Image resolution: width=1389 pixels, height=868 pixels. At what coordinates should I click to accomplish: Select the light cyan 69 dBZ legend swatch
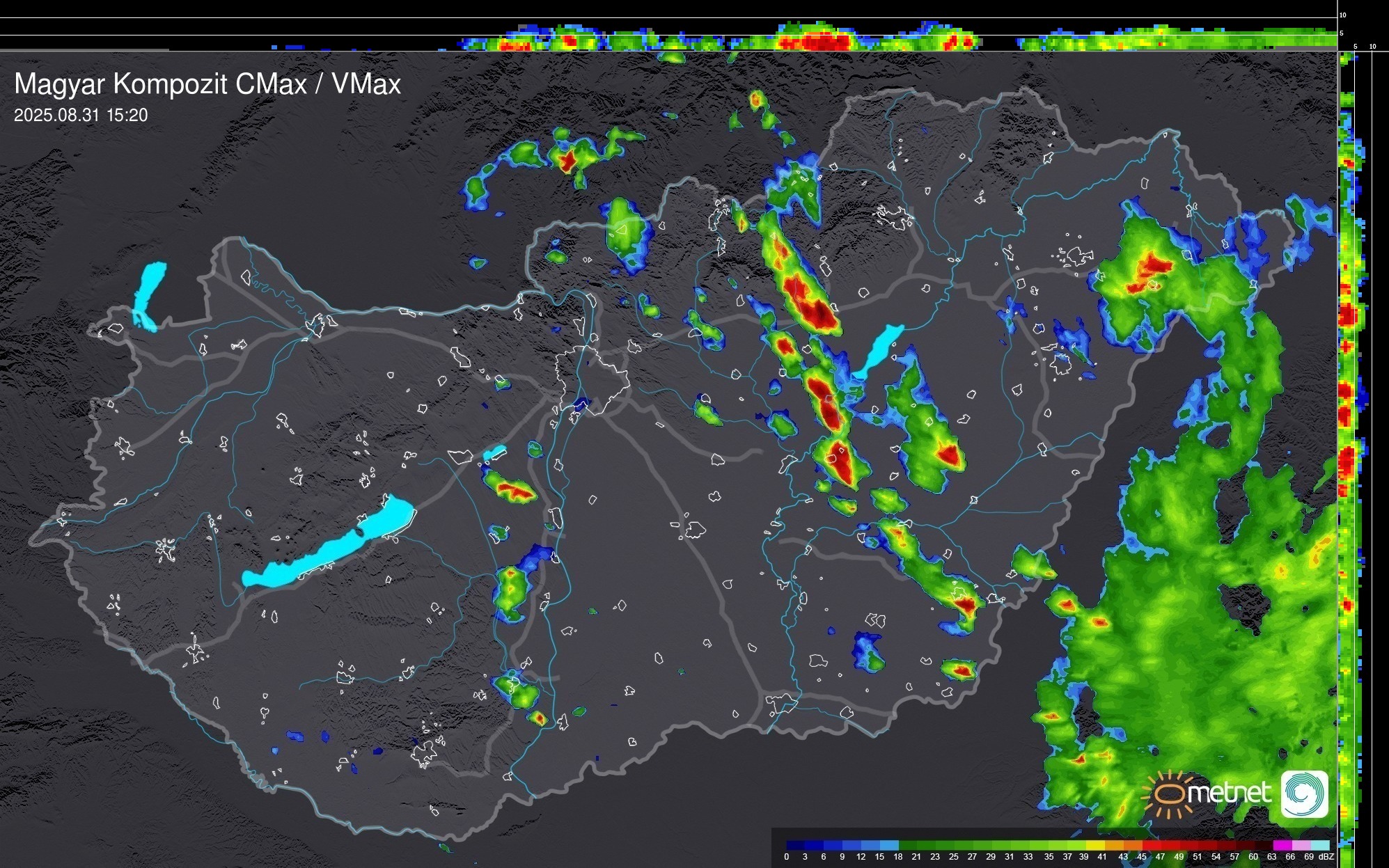(x=1320, y=845)
